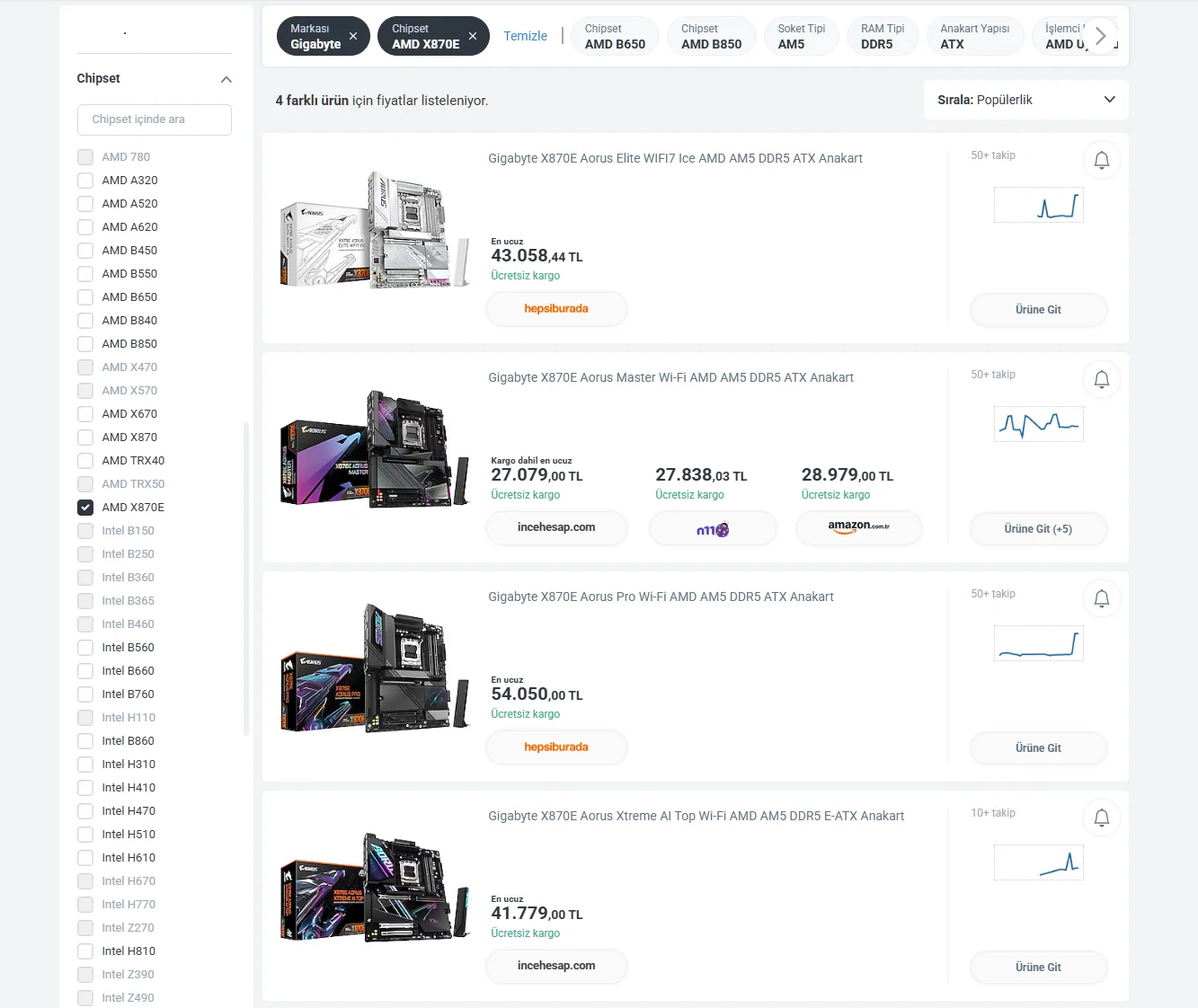Viewport: 1198px width, 1008px height.
Task: Set price alert bell for Aorus Master Wi-Fi
Action: click(1102, 379)
